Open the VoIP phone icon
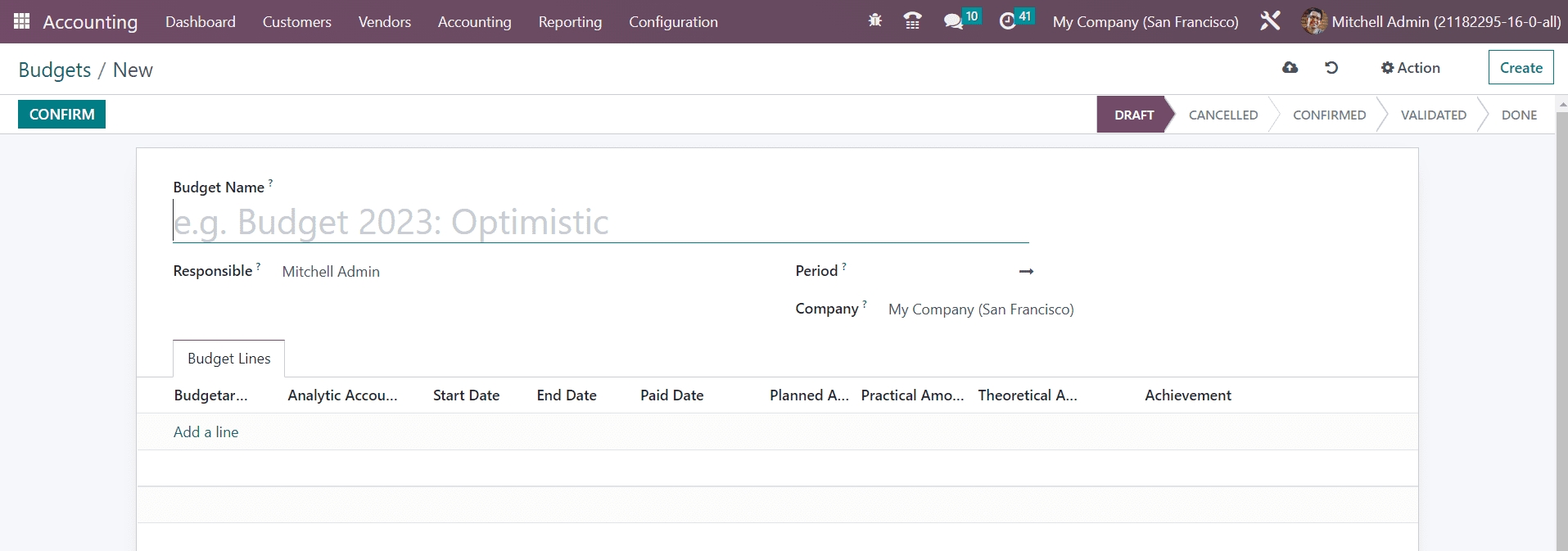Screen dimensions: 1568x551 [x=912, y=21]
